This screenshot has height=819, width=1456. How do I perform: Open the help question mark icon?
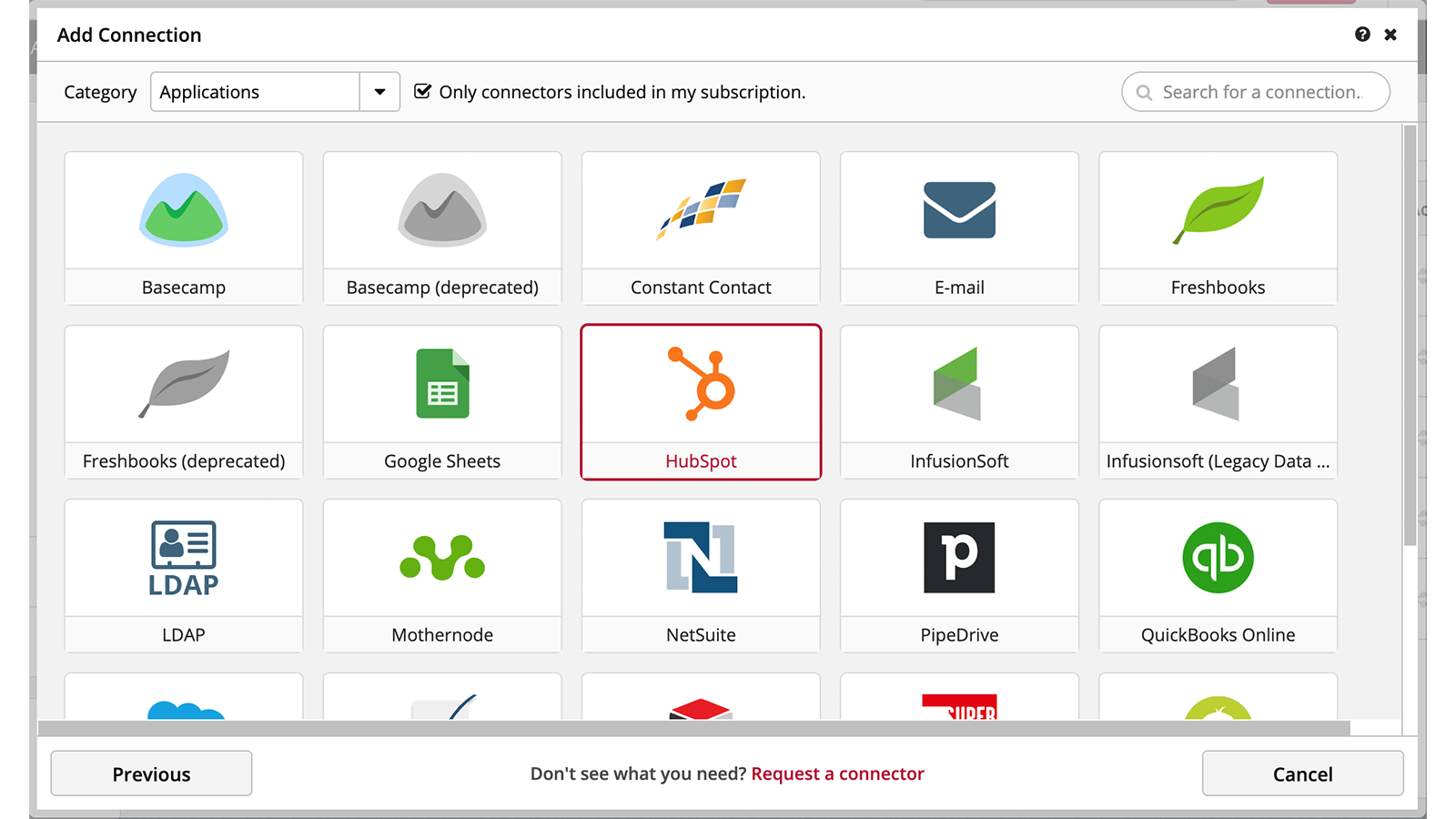1362,35
